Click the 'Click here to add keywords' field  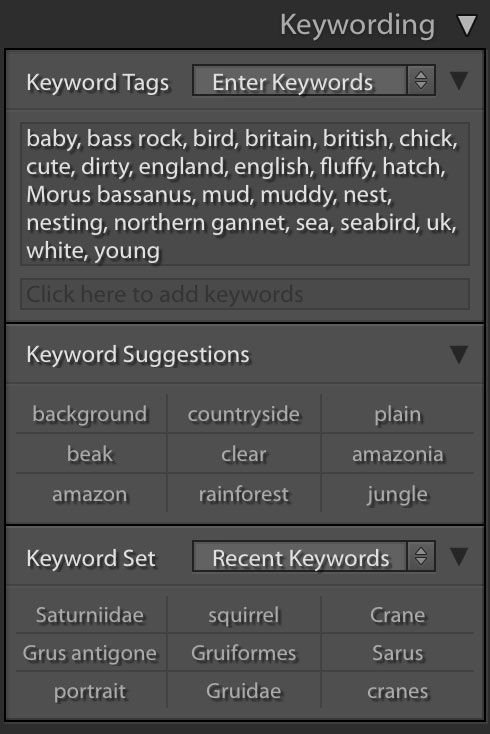(245, 294)
